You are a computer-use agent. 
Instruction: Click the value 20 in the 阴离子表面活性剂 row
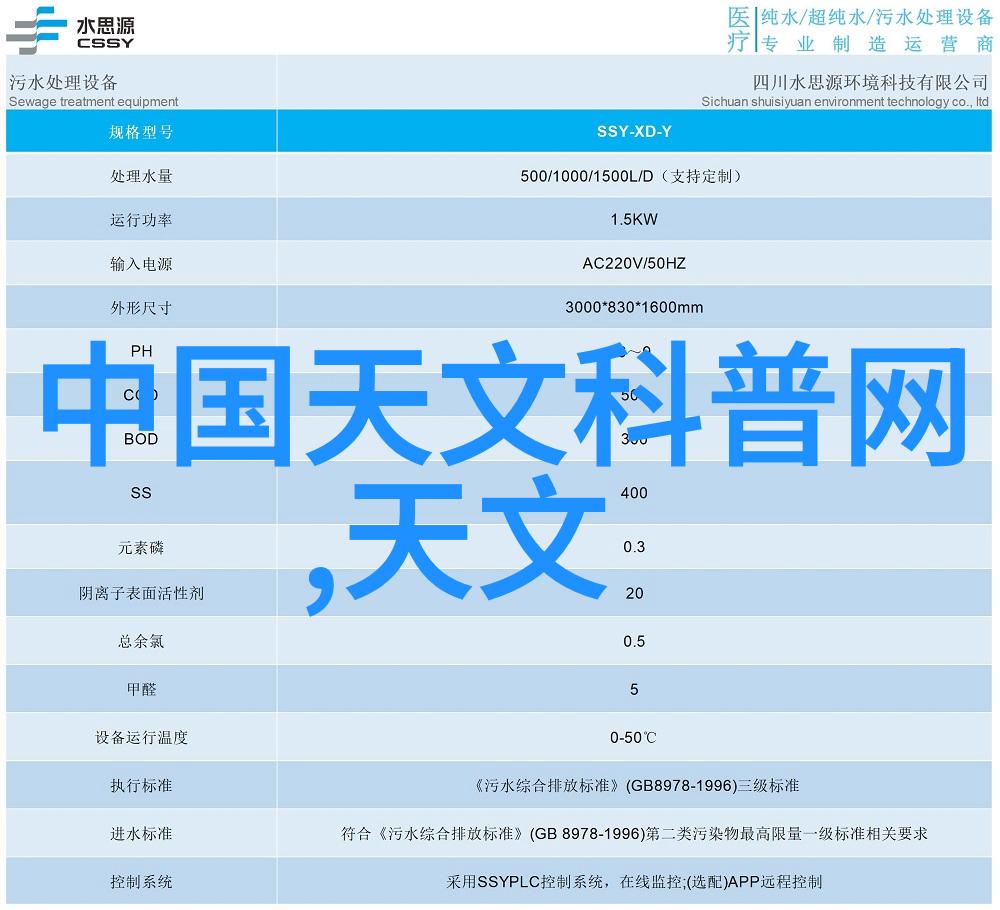(x=634, y=594)
